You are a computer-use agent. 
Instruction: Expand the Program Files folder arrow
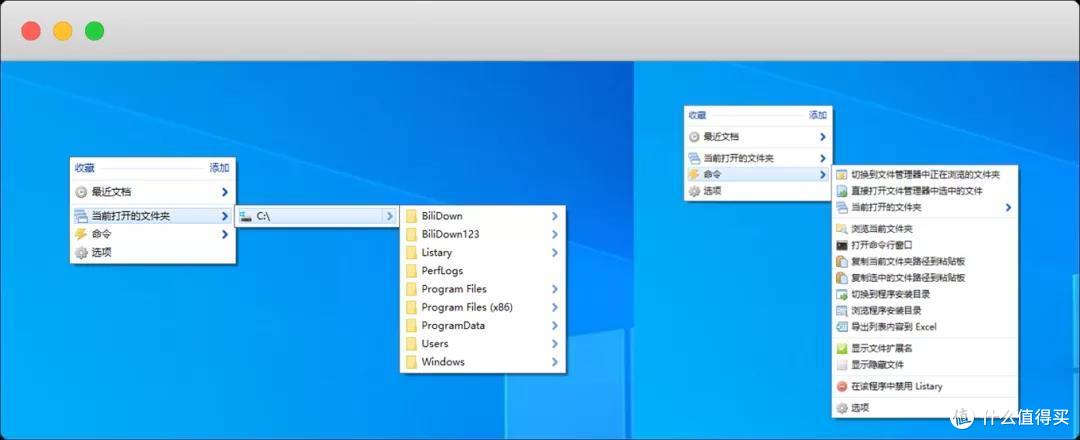554,289
